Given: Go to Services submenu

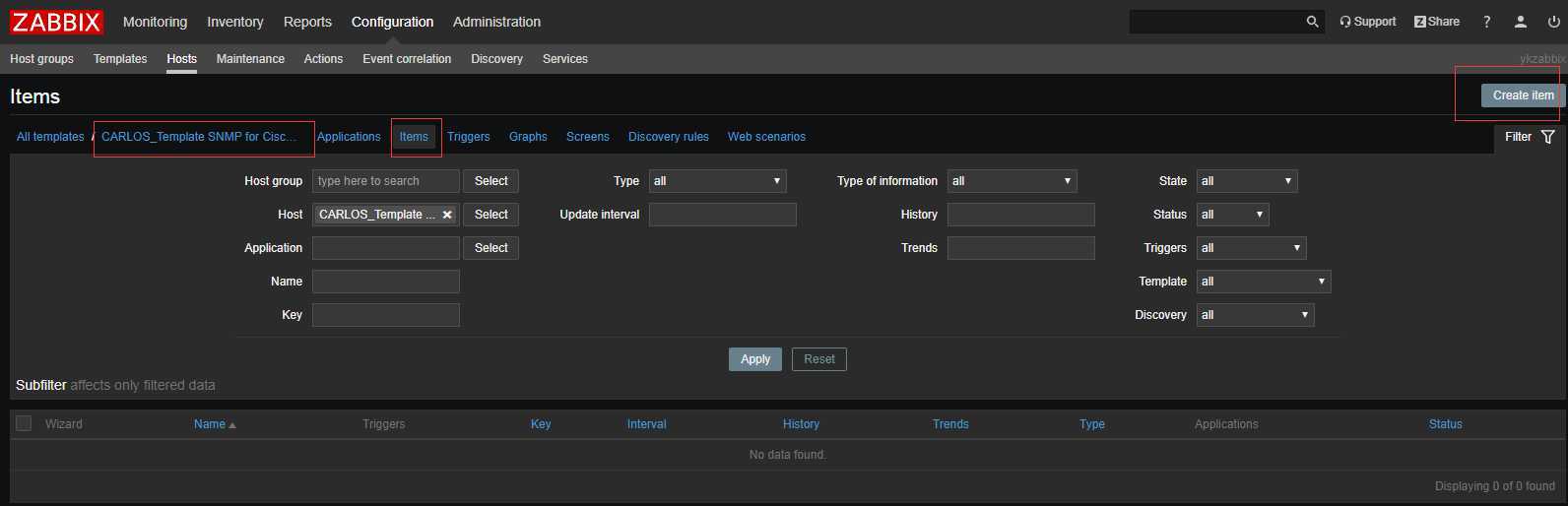Looking at the screenshot, I should tap(565, 59).
